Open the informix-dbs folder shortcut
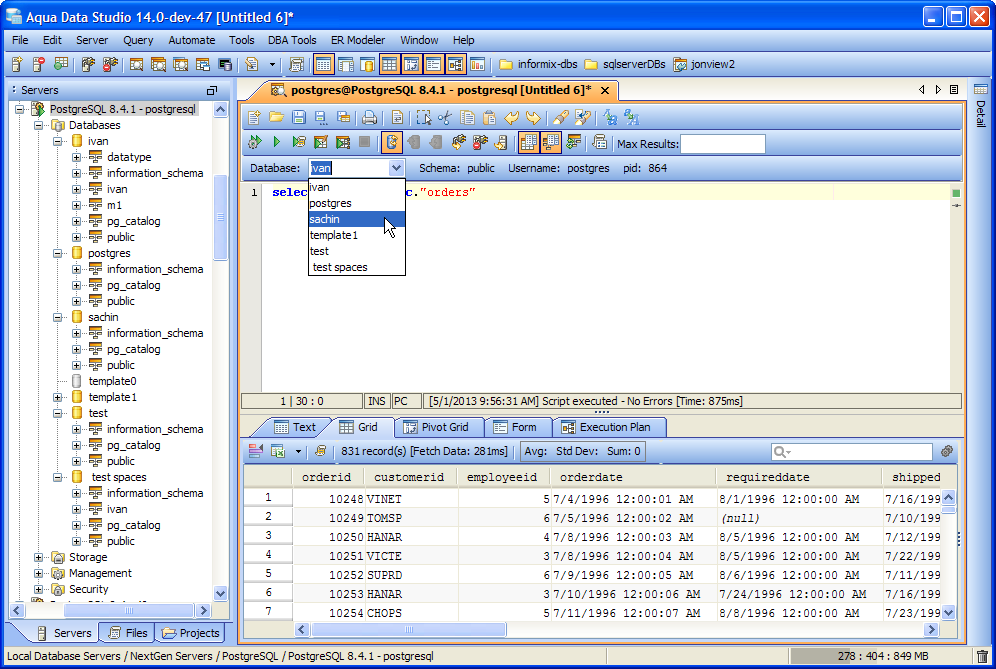The height and width of the screenshot is (669, 996). coord(539,64)
